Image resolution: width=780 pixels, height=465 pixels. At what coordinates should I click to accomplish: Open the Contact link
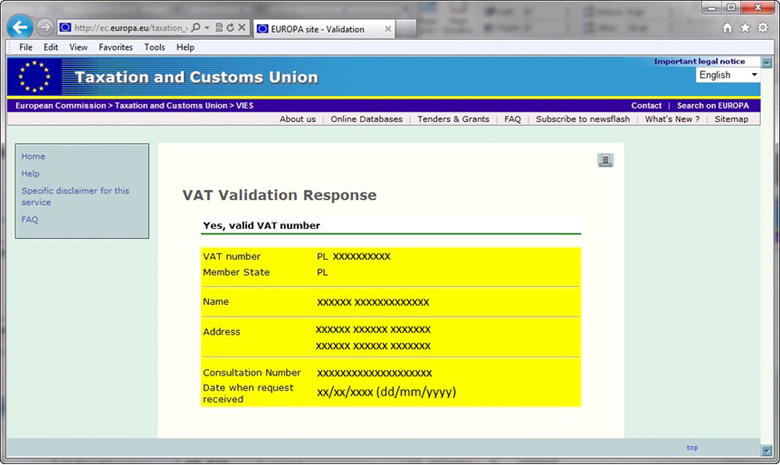[x=646, y=105]
